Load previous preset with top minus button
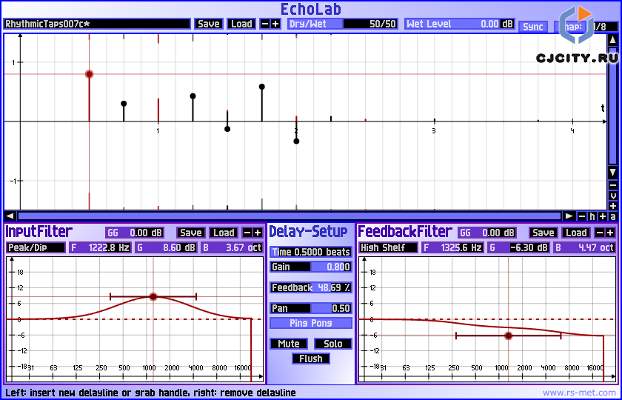622x400 pixels. pyautogui.click(x=265, y=24)
